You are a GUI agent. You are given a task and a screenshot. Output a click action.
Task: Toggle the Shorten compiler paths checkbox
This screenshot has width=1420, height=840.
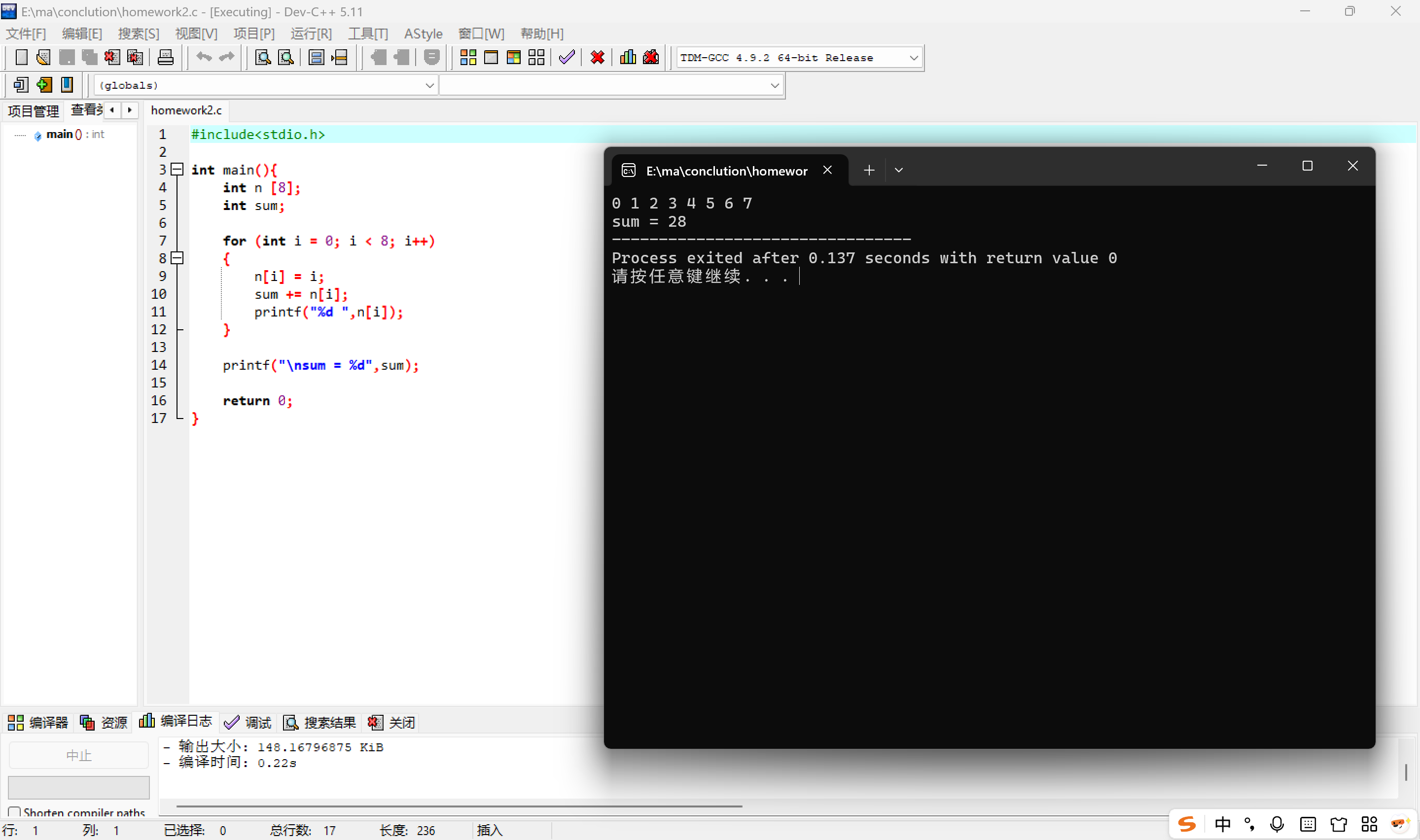coord(15,812)
